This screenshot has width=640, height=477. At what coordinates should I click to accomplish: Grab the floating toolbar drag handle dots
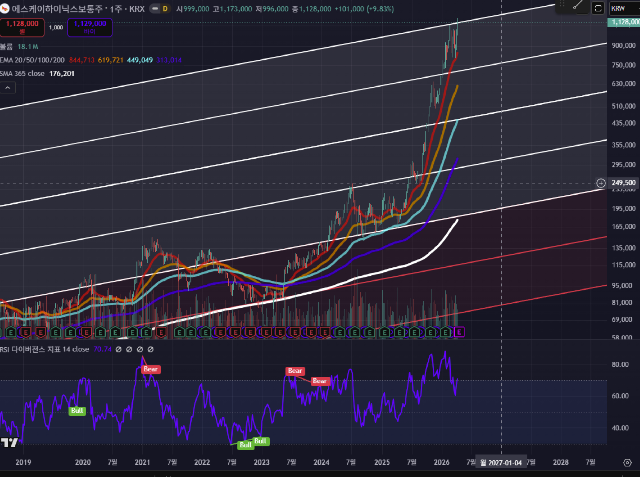[x=562, y=4]
